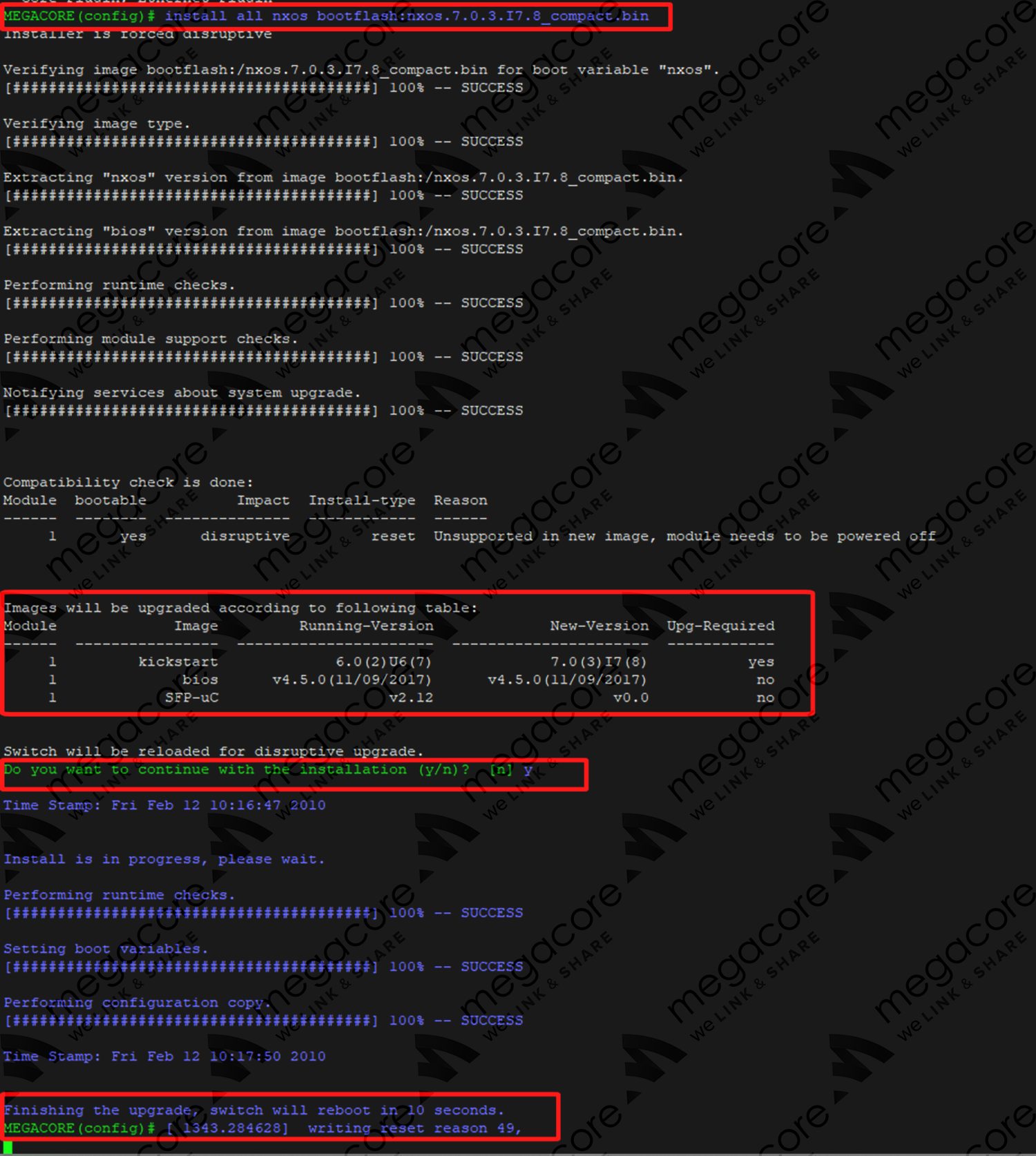Click "yes" in the kickstart Upg-Required cell
The image size is (1036, 1156).
761,662
